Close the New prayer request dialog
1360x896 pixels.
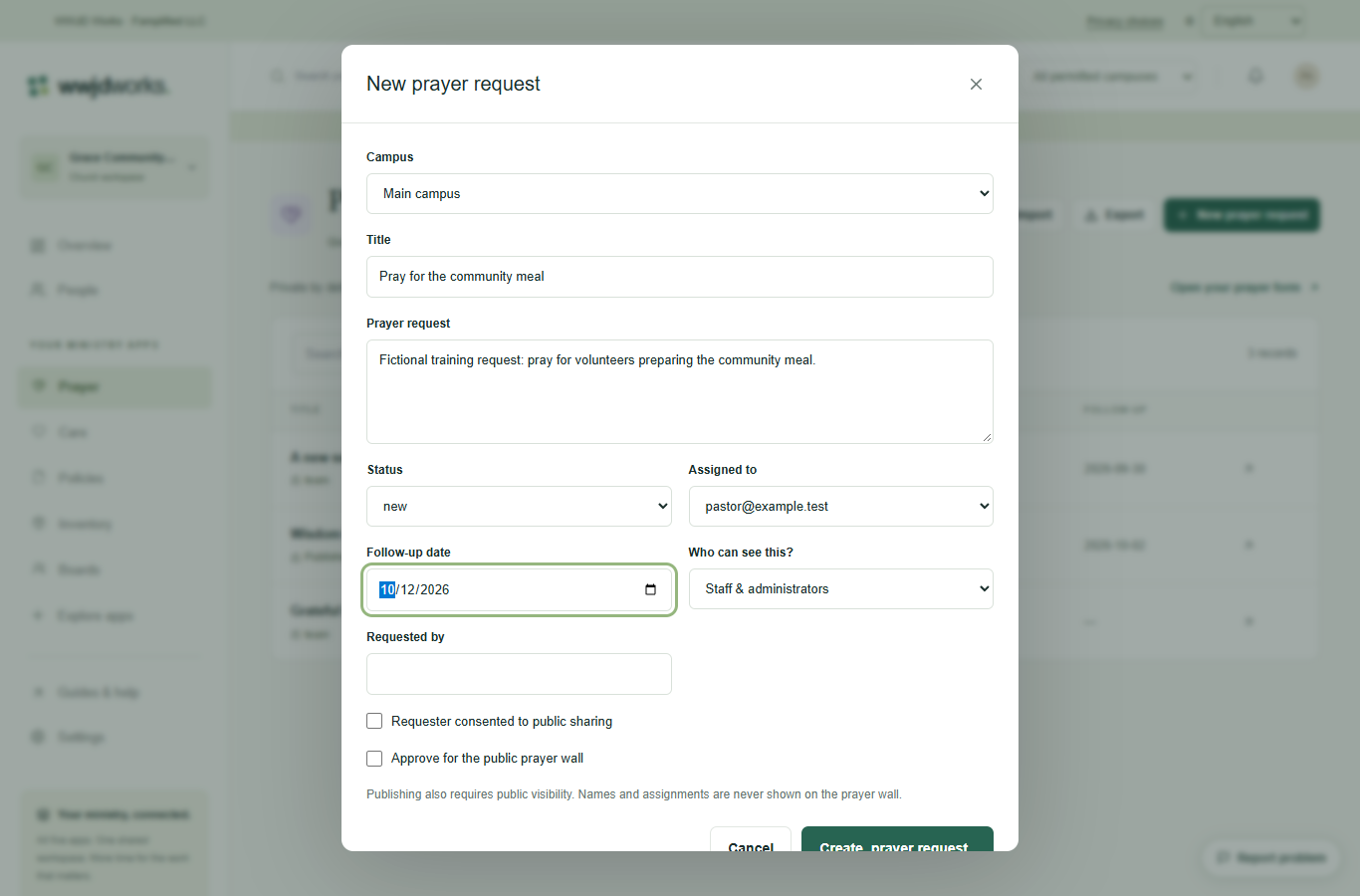[976, 85]
